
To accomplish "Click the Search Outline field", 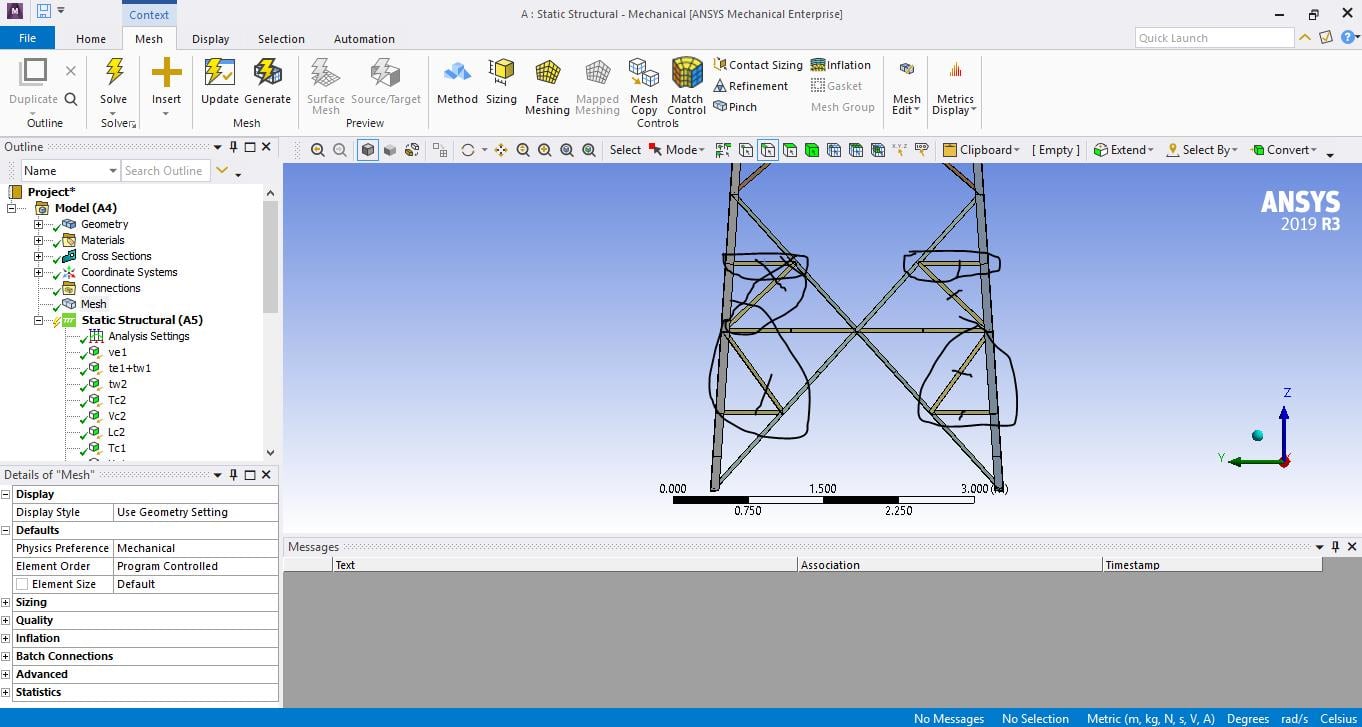I will [x=166, y=171].
